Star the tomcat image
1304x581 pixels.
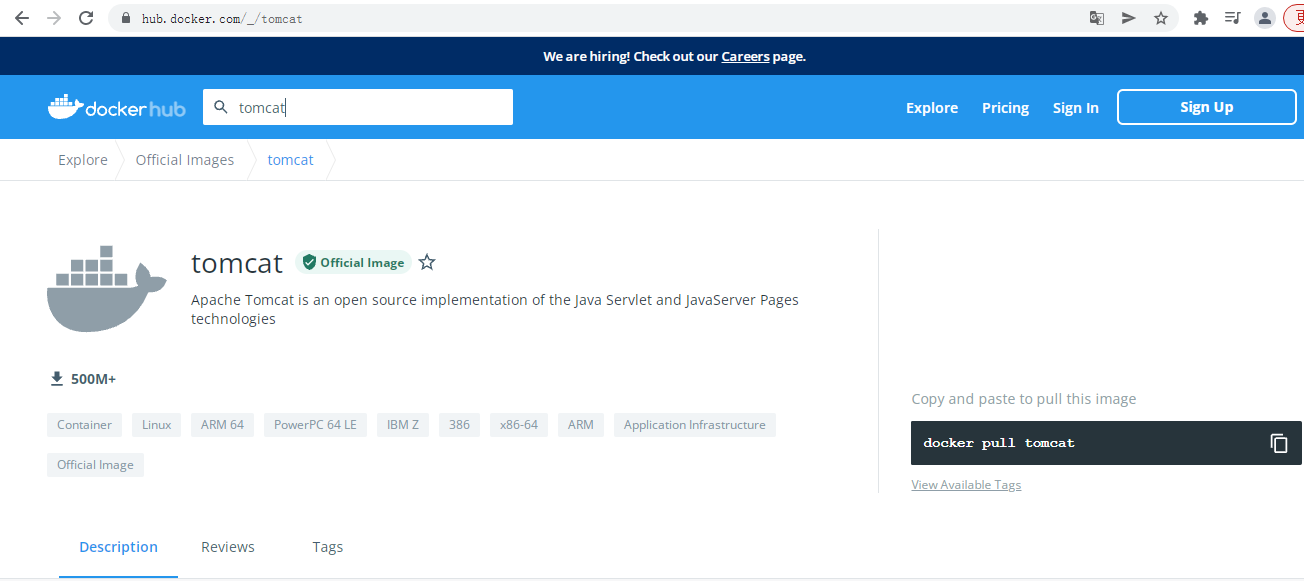pos(427,263)
